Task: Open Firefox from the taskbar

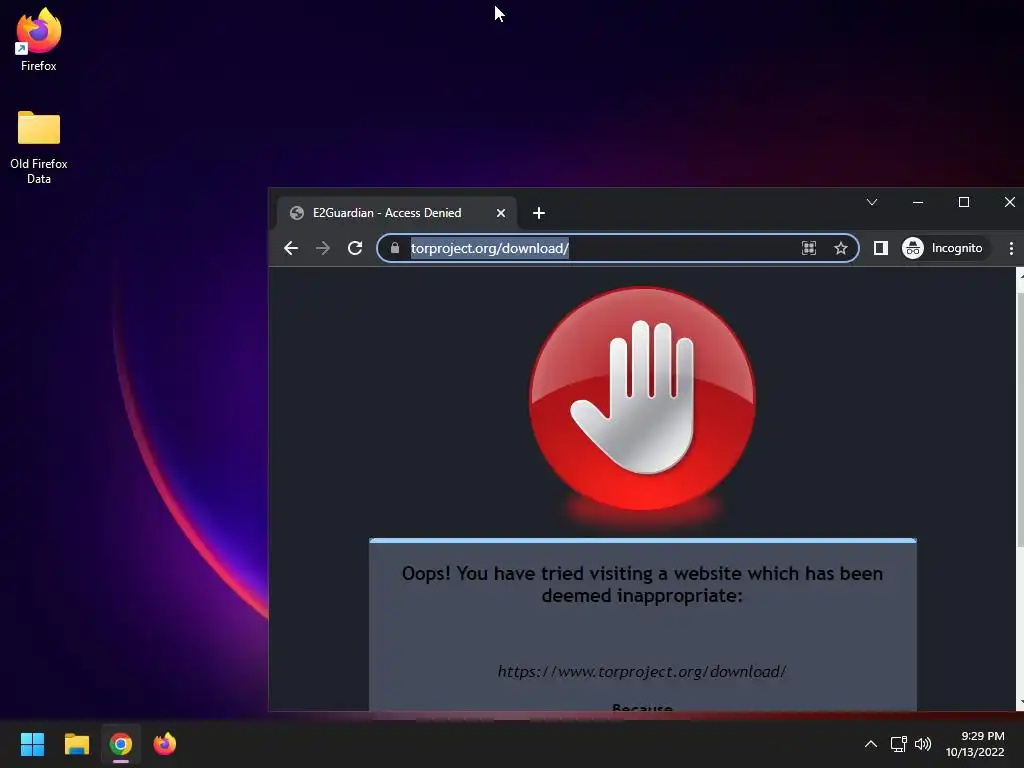Action: pos(165,744)
